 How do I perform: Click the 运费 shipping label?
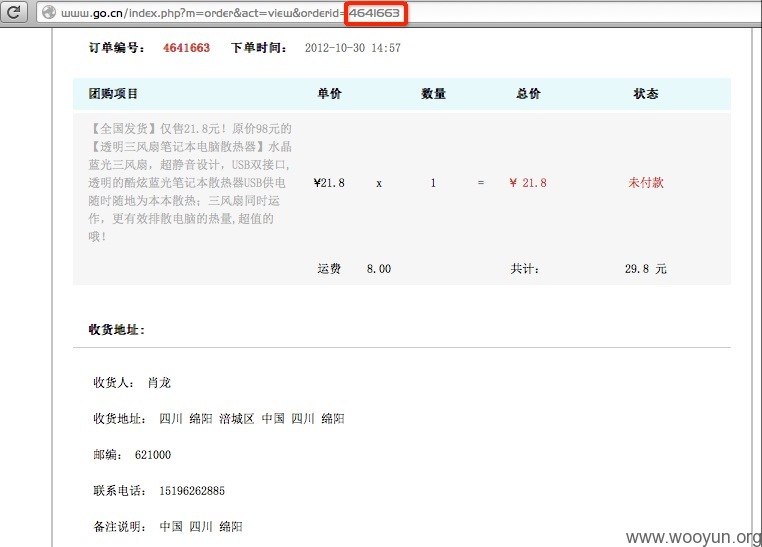coord(329,269)
